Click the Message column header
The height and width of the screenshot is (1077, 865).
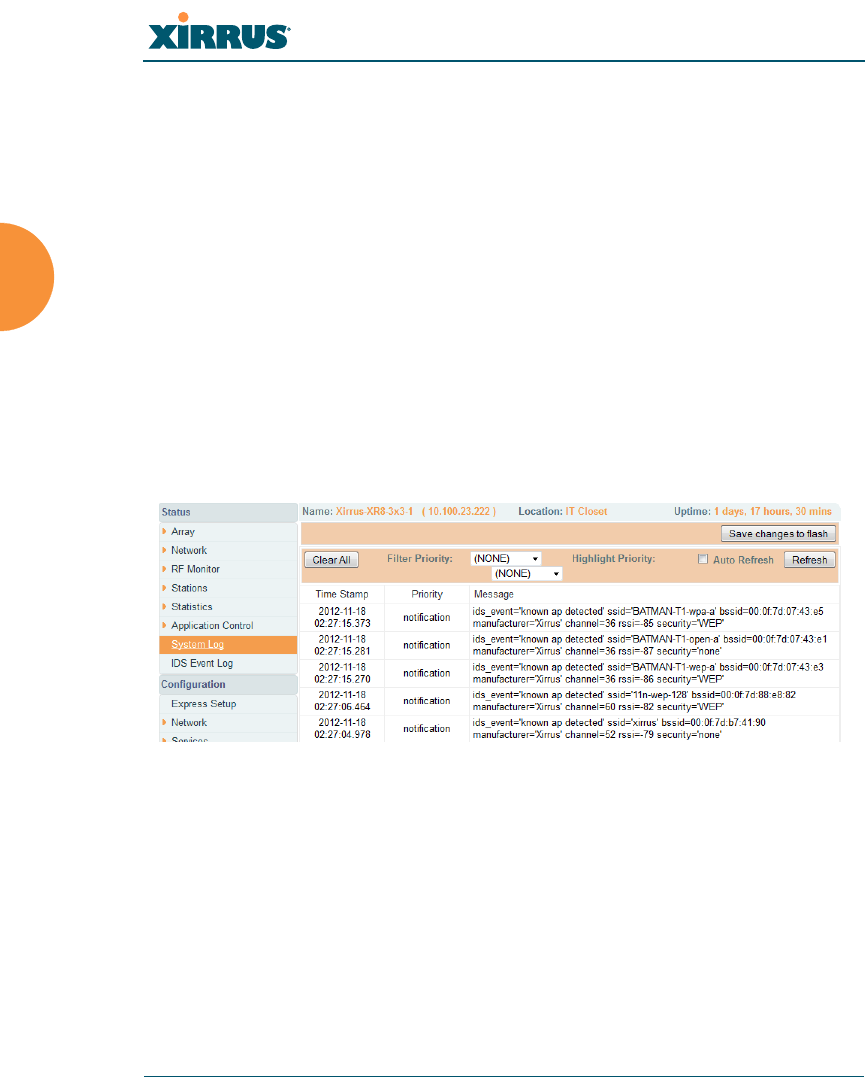click(493, 594)
